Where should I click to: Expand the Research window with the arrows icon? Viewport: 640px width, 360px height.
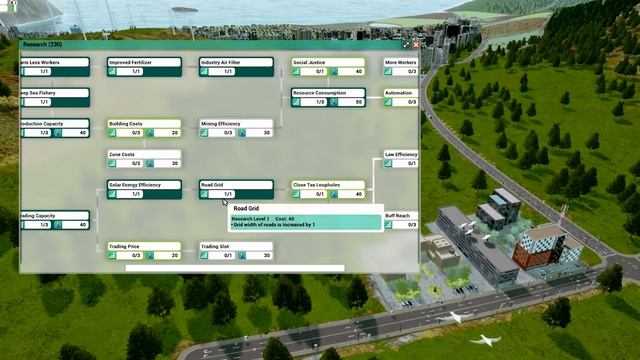(x=406, y=45)
